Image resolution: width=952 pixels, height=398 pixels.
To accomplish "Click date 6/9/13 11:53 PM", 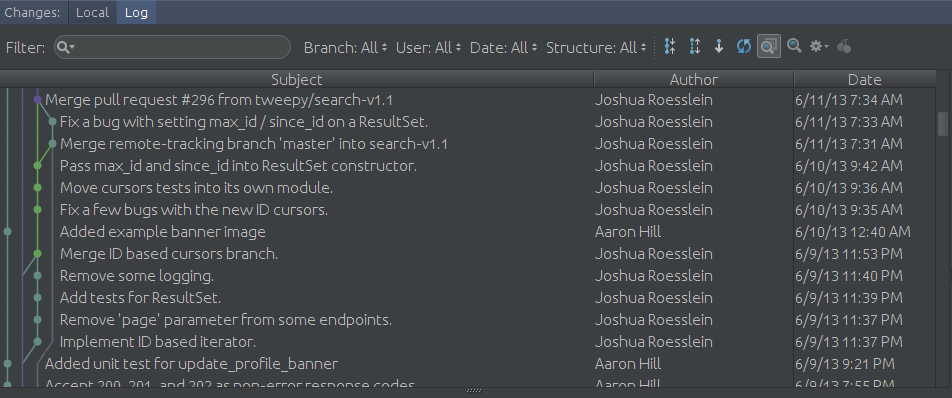I will [x=849, y=254].
